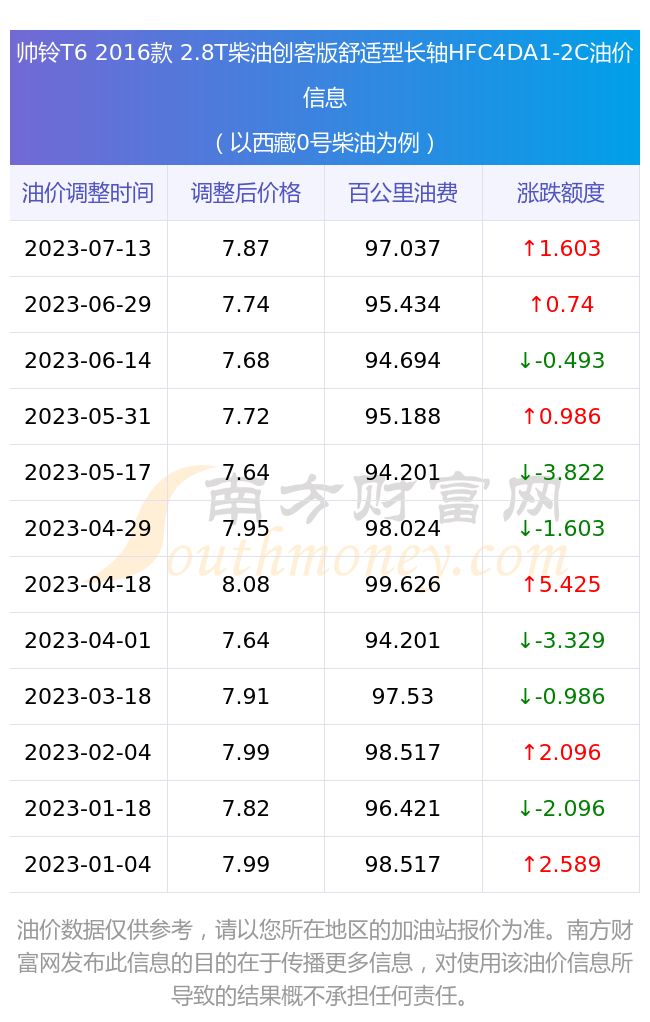Click the green change value ↓-3.822
650x1022 pixels.
561,473
